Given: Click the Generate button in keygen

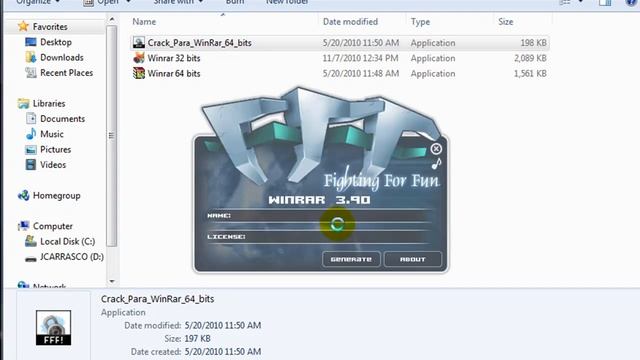Looking at the screenshot, I should click(x=351, y=259).
